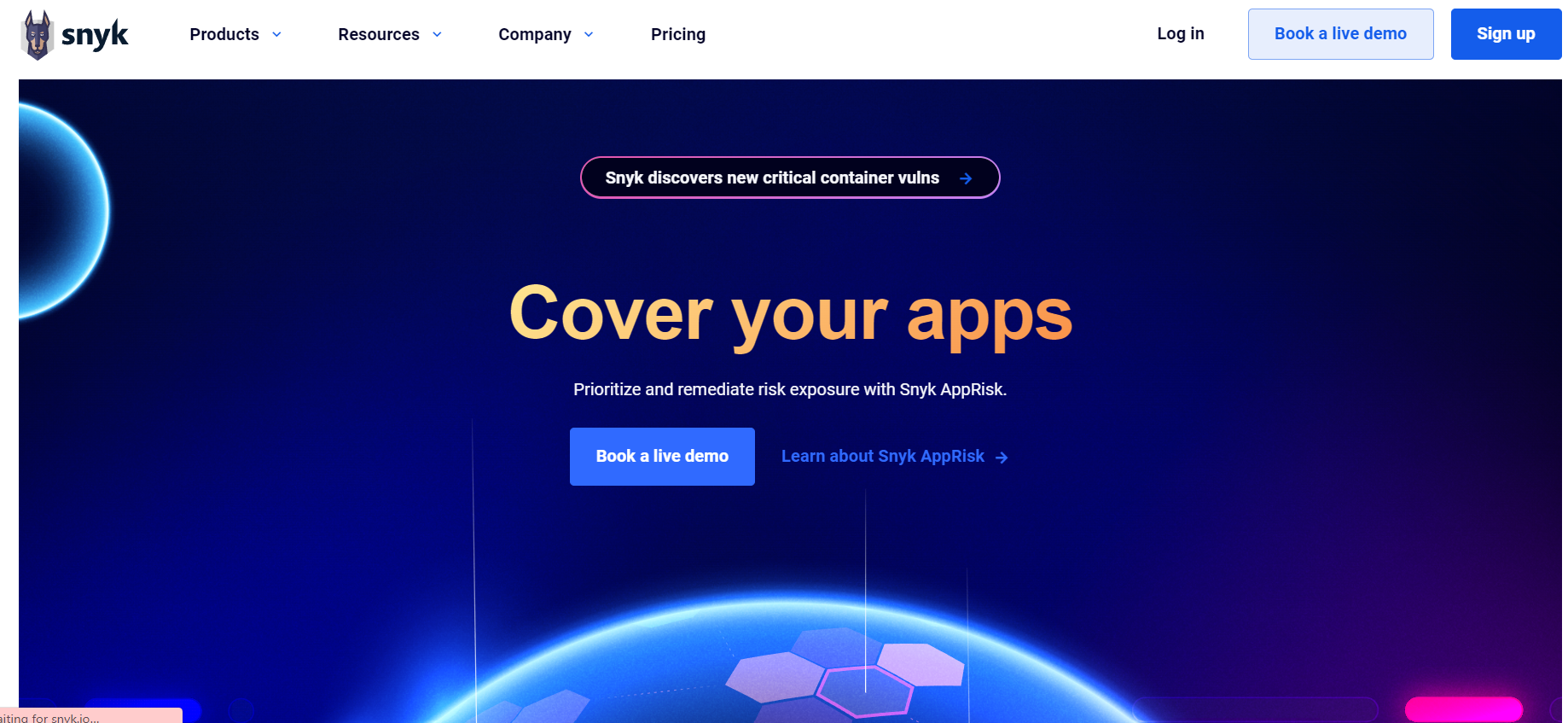Open the Company menu

tap(535, 34)
